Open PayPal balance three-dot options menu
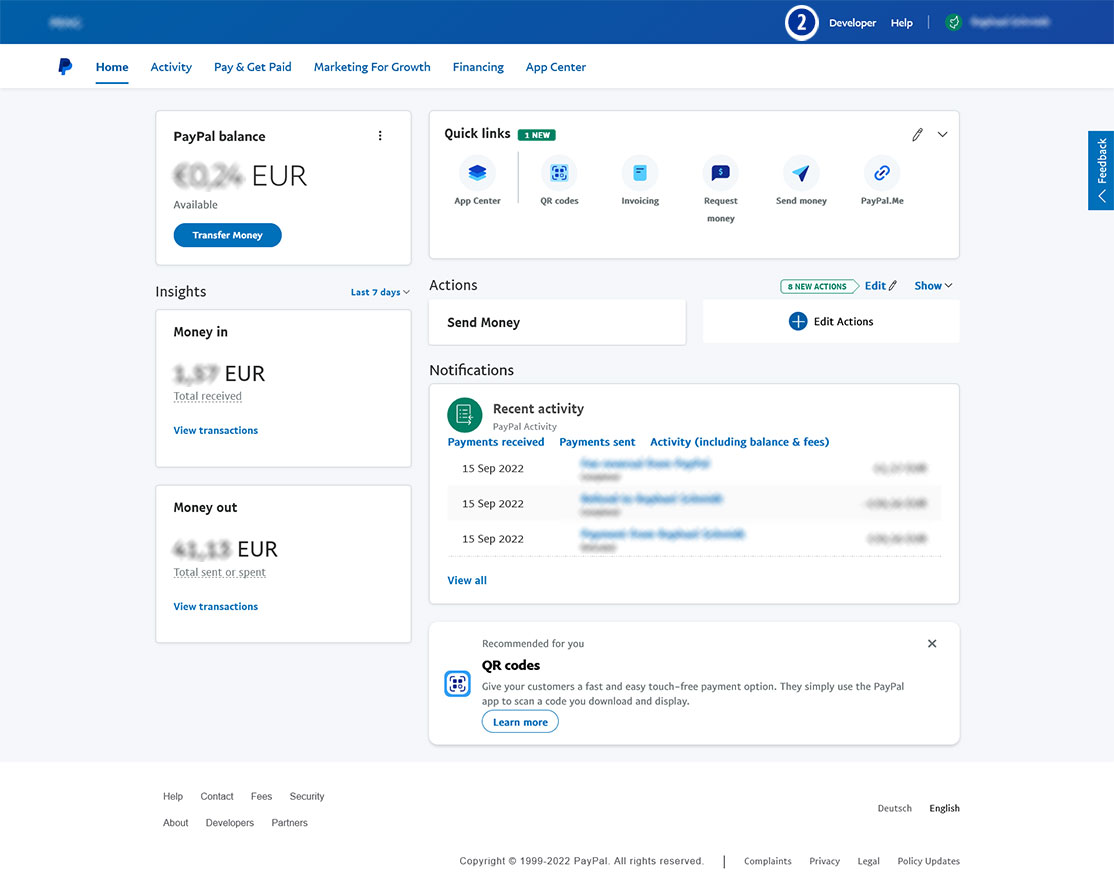 click(380, 136)
